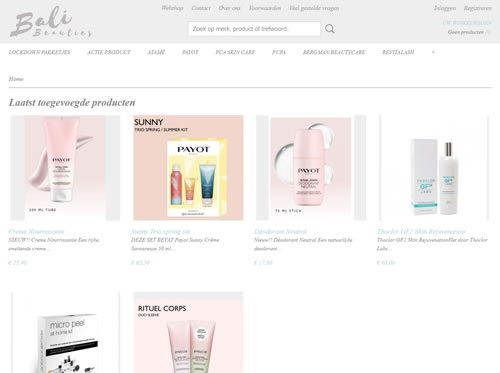Click the Geen producten cart status text
The height and width of the screenshot is (373, 500).
466,32
